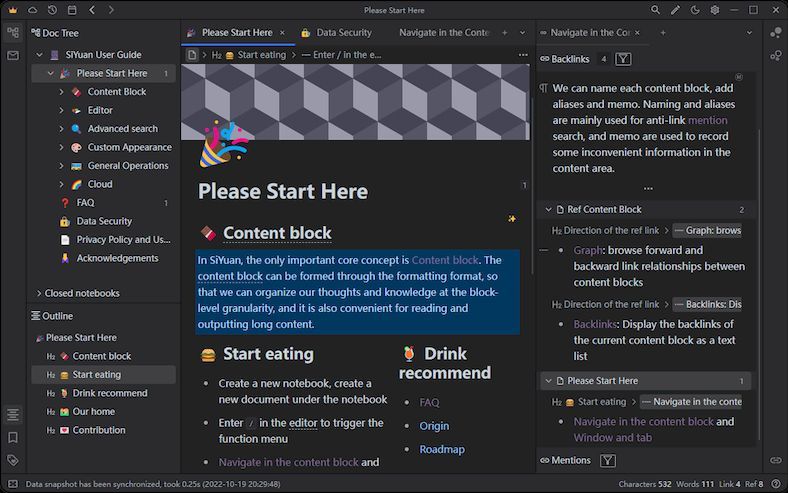The height and width of the screenshot is (493, 788).
Task: Open Privacy Policy document in tree
Action: tap(104, 240)
